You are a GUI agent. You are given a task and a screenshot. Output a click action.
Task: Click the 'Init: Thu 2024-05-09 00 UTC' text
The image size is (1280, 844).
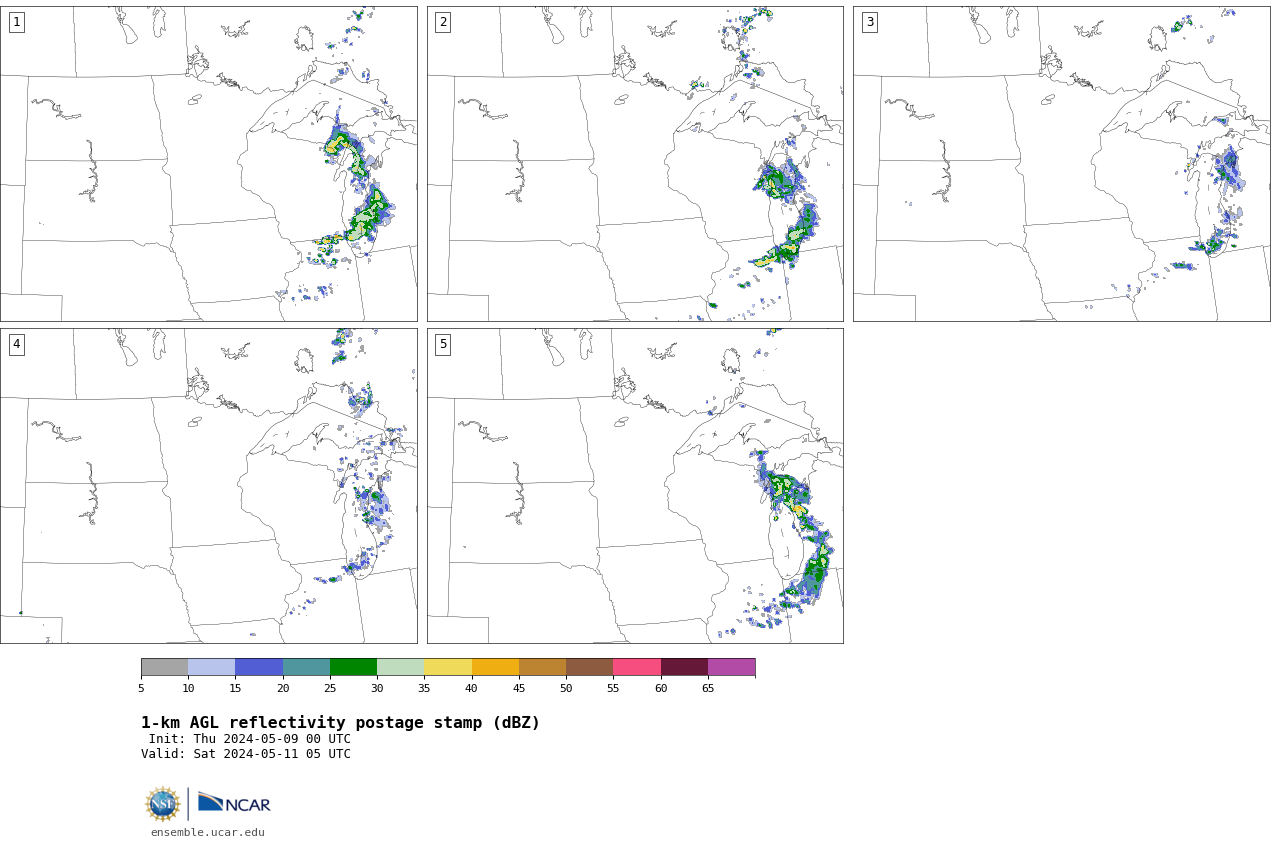coord(250,739)
